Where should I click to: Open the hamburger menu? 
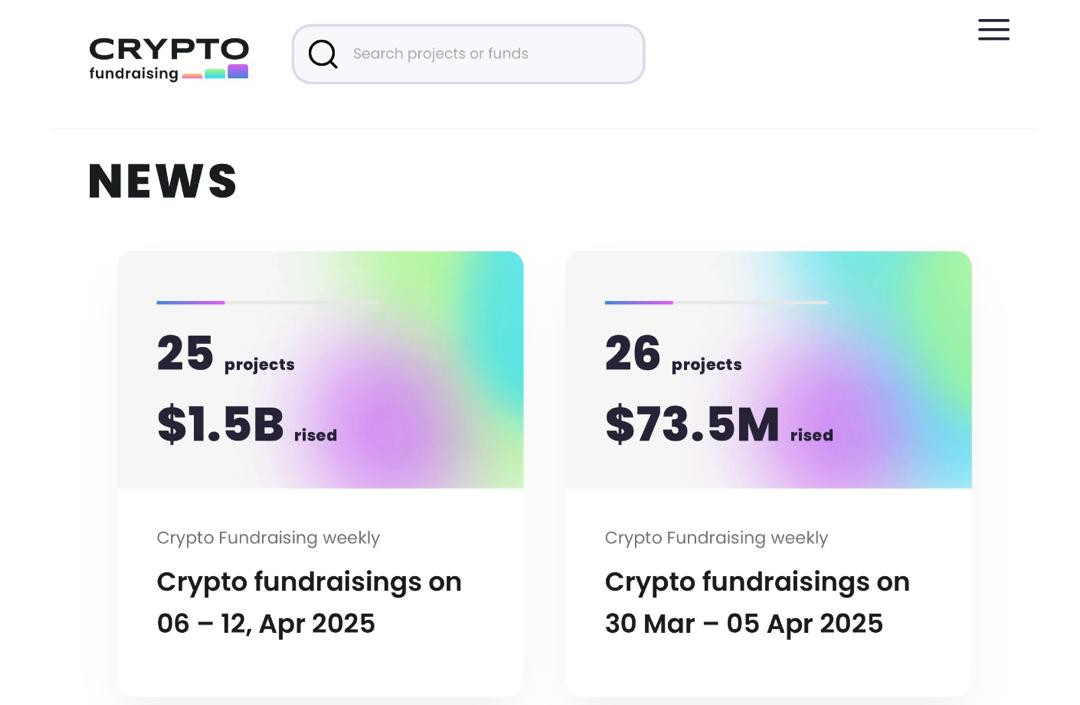click(x=993, y=30)
